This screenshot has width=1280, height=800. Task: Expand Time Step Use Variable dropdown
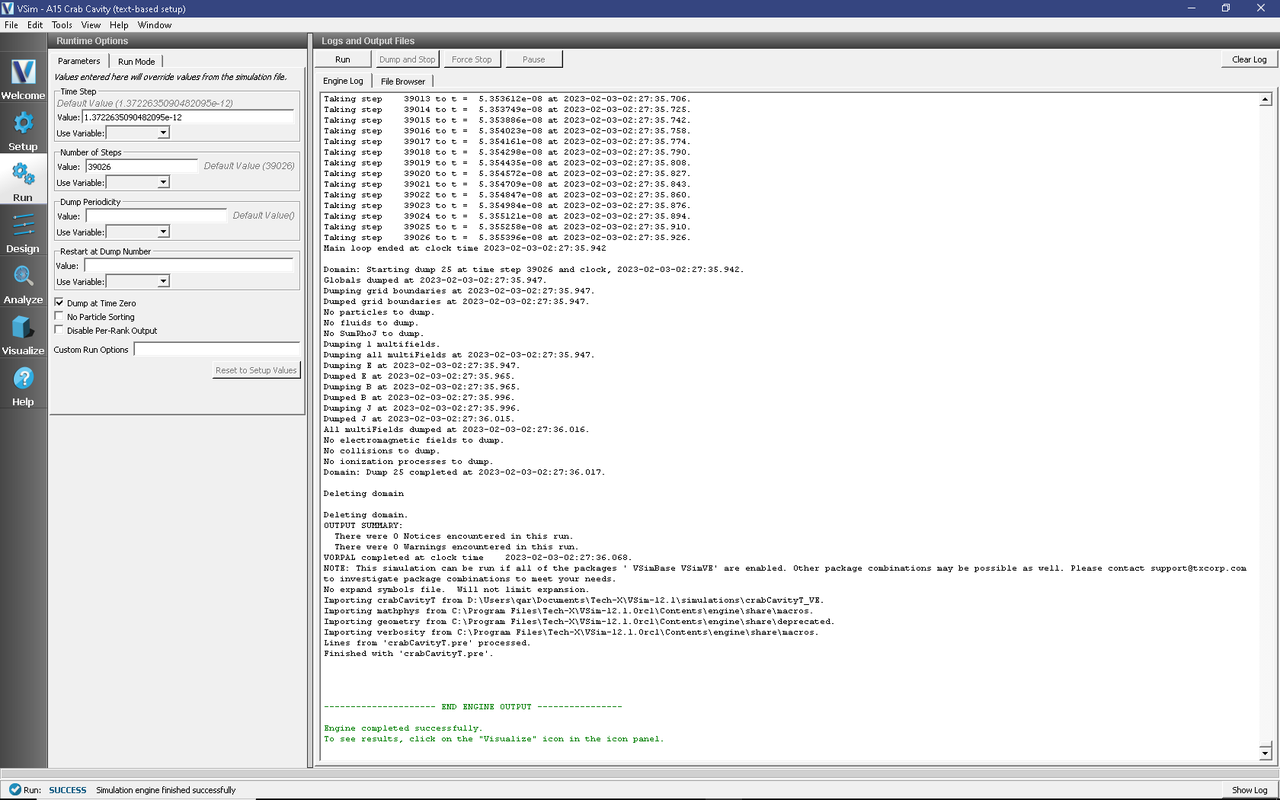coord(138,133)
